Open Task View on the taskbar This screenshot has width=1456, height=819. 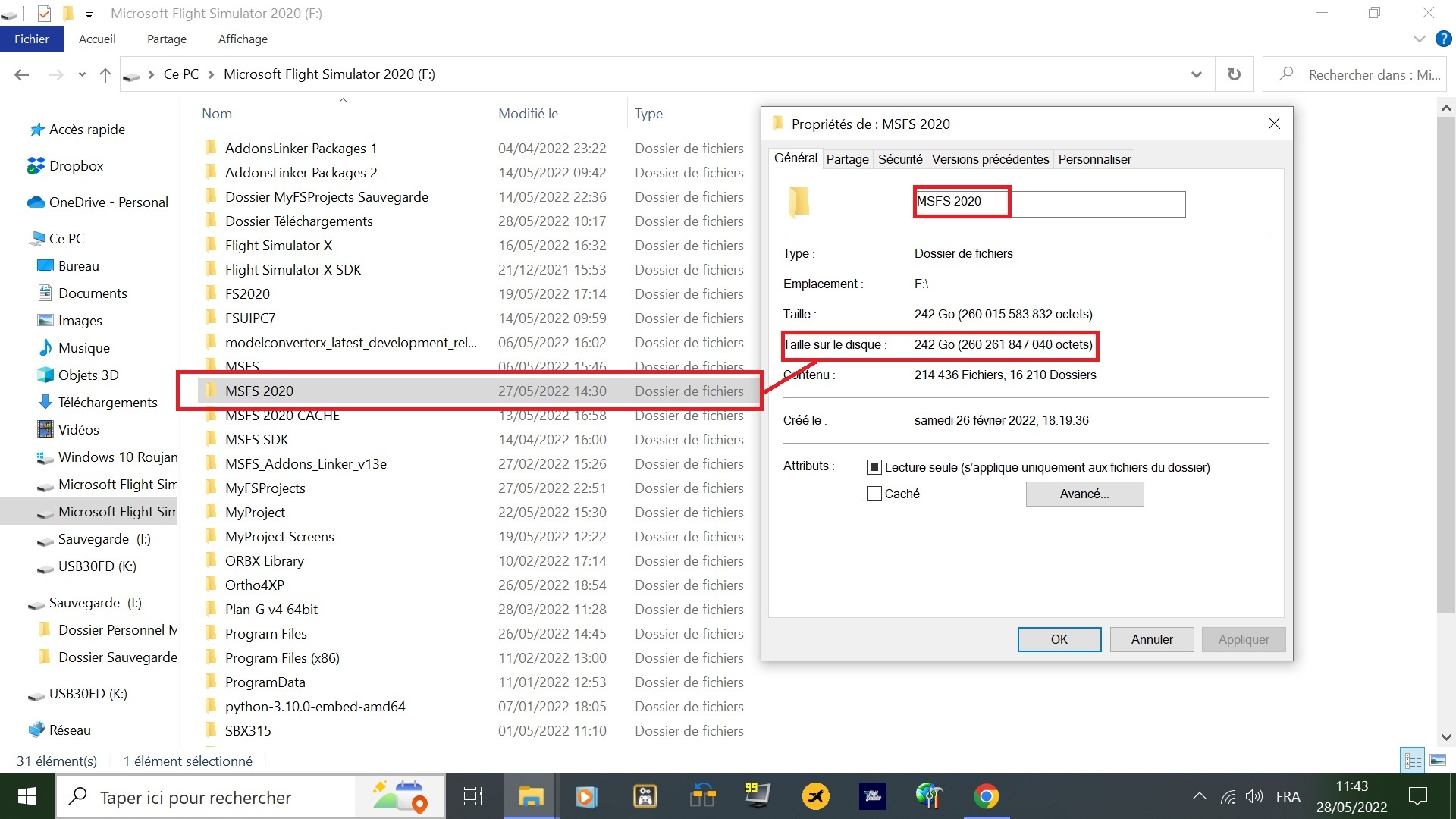[x=473, y=796]
